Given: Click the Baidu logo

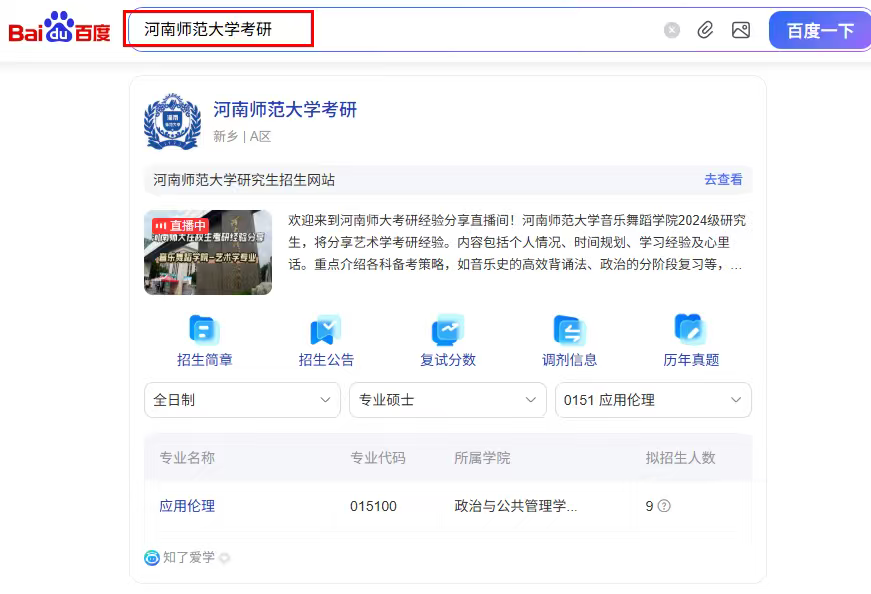Looking at the screenshot, I should coord(60,30).
